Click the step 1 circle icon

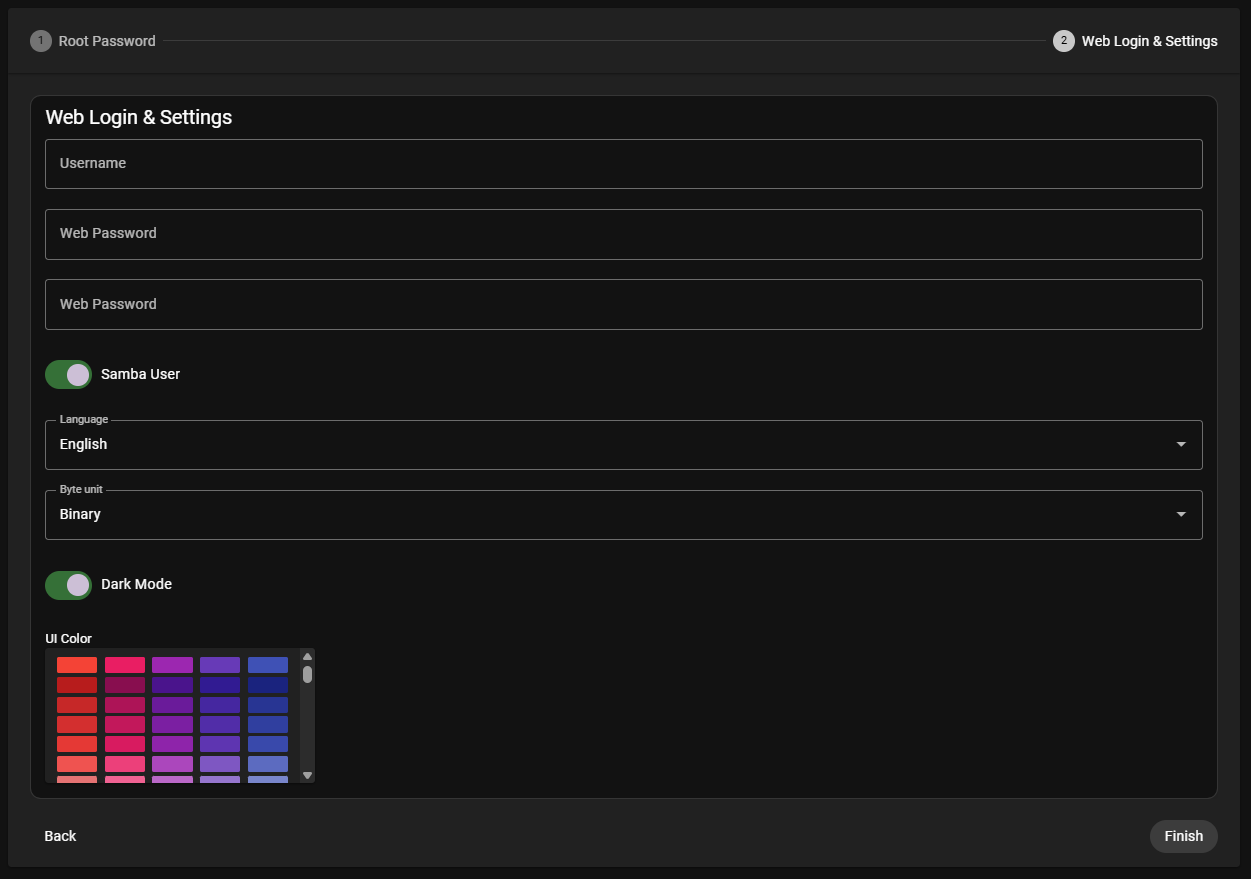[x=41, y=41]
